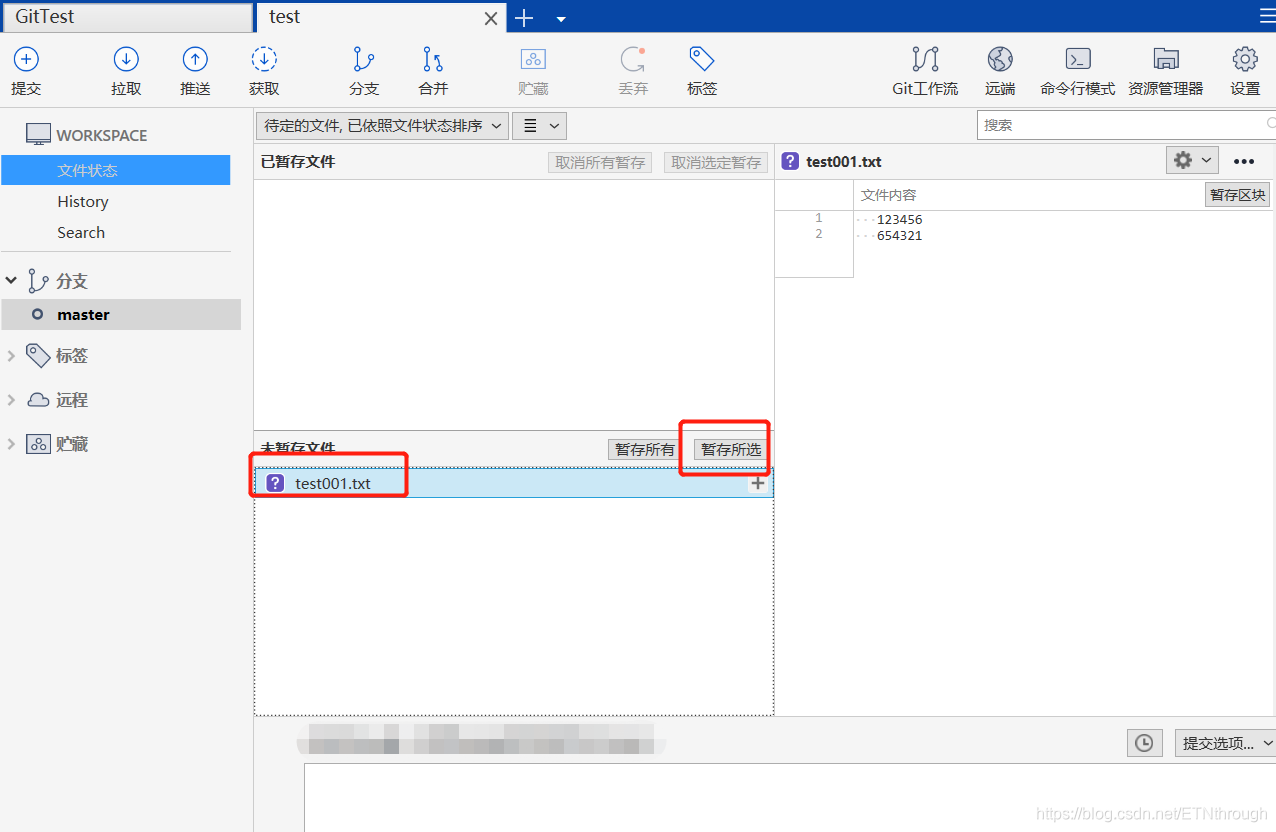Screen dimensions: 1276x832
Task: Click the 已暂存文件 panel heading
Action: 298,161
